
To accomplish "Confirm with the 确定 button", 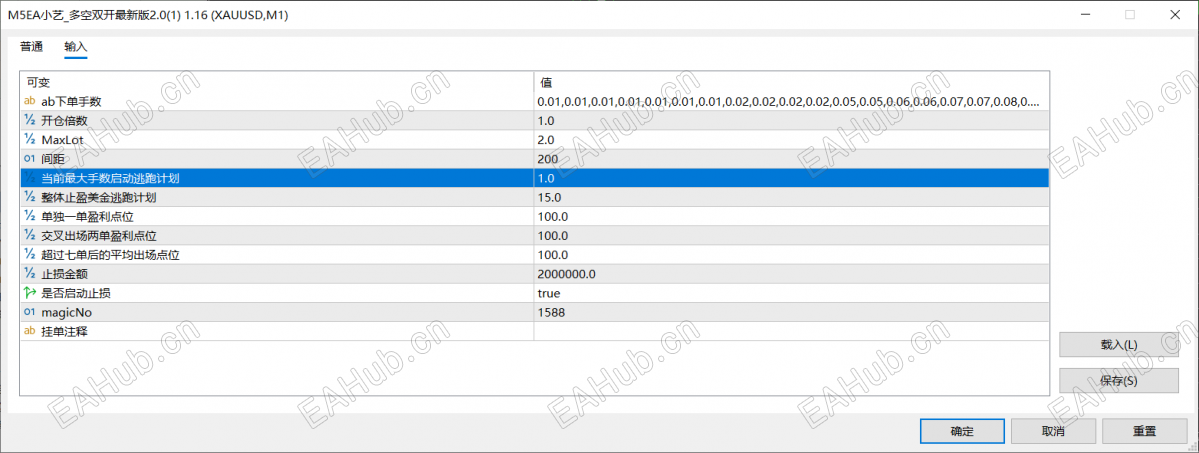I will (962, 431).
